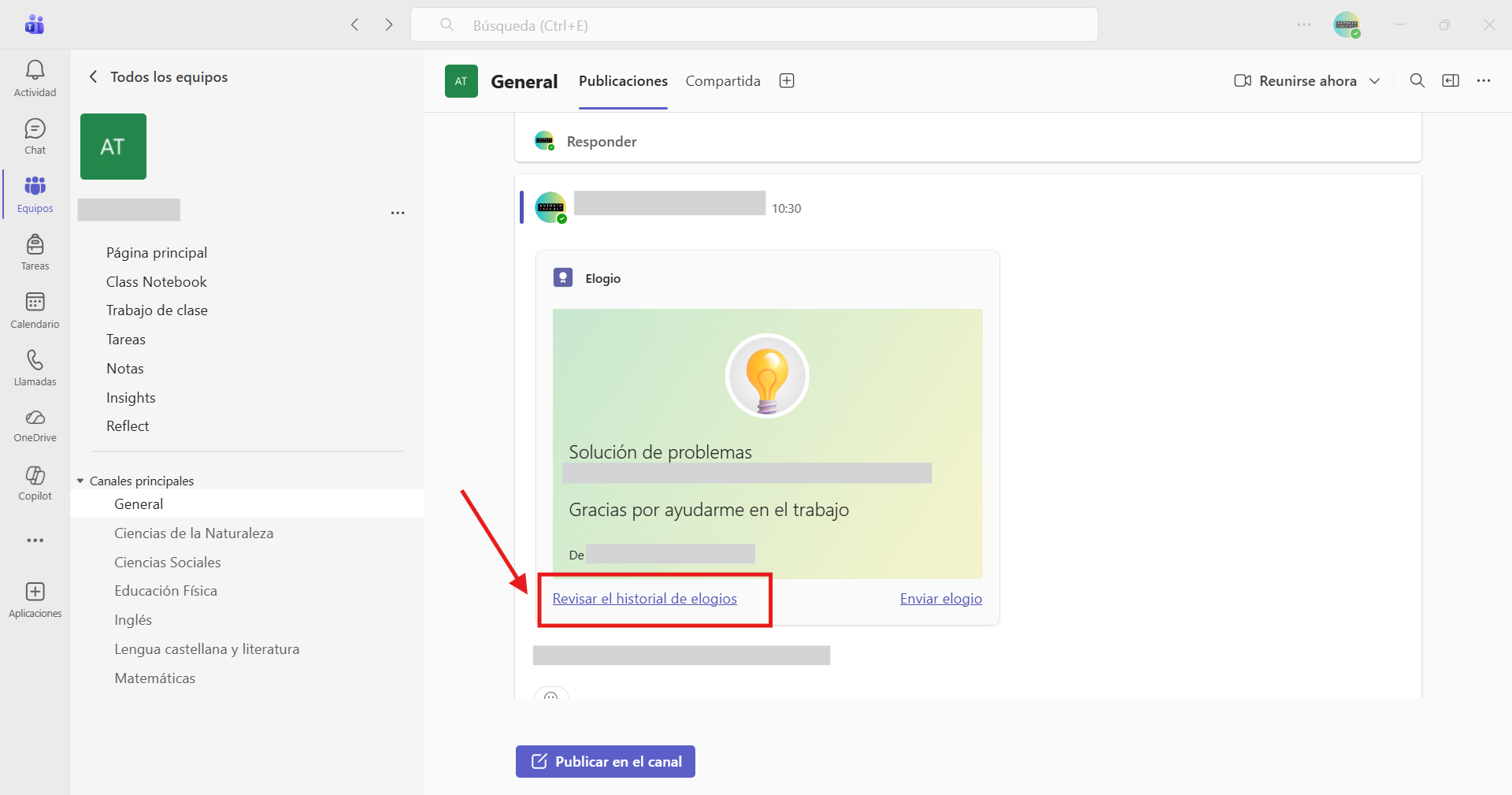1512x795 pixels.
Task: Switch to Publicaciones tab
Action: [623, 80]
